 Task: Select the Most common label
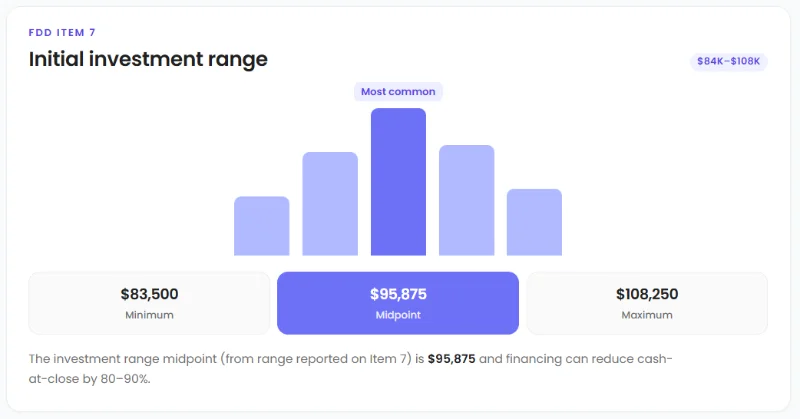[x=398, y=92]
